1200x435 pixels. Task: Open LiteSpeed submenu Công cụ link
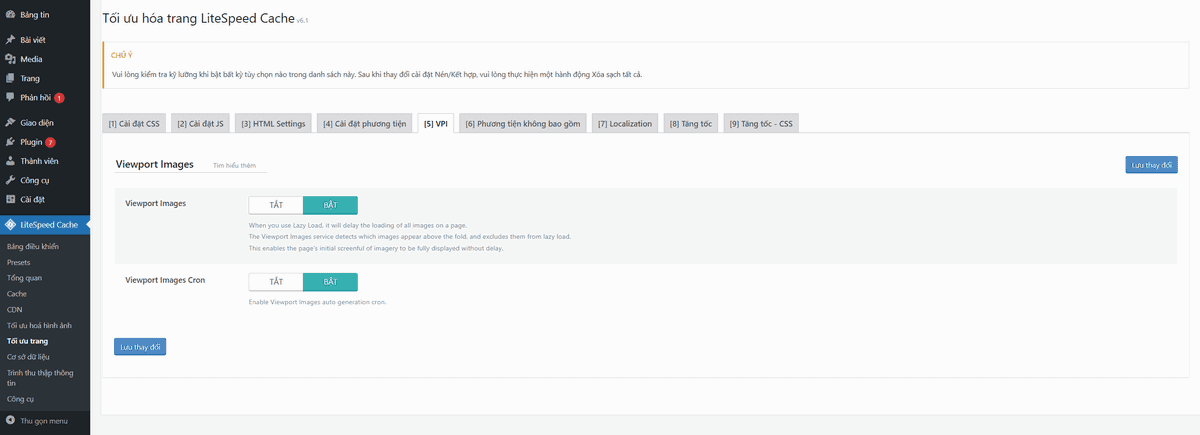coord(20,398)
